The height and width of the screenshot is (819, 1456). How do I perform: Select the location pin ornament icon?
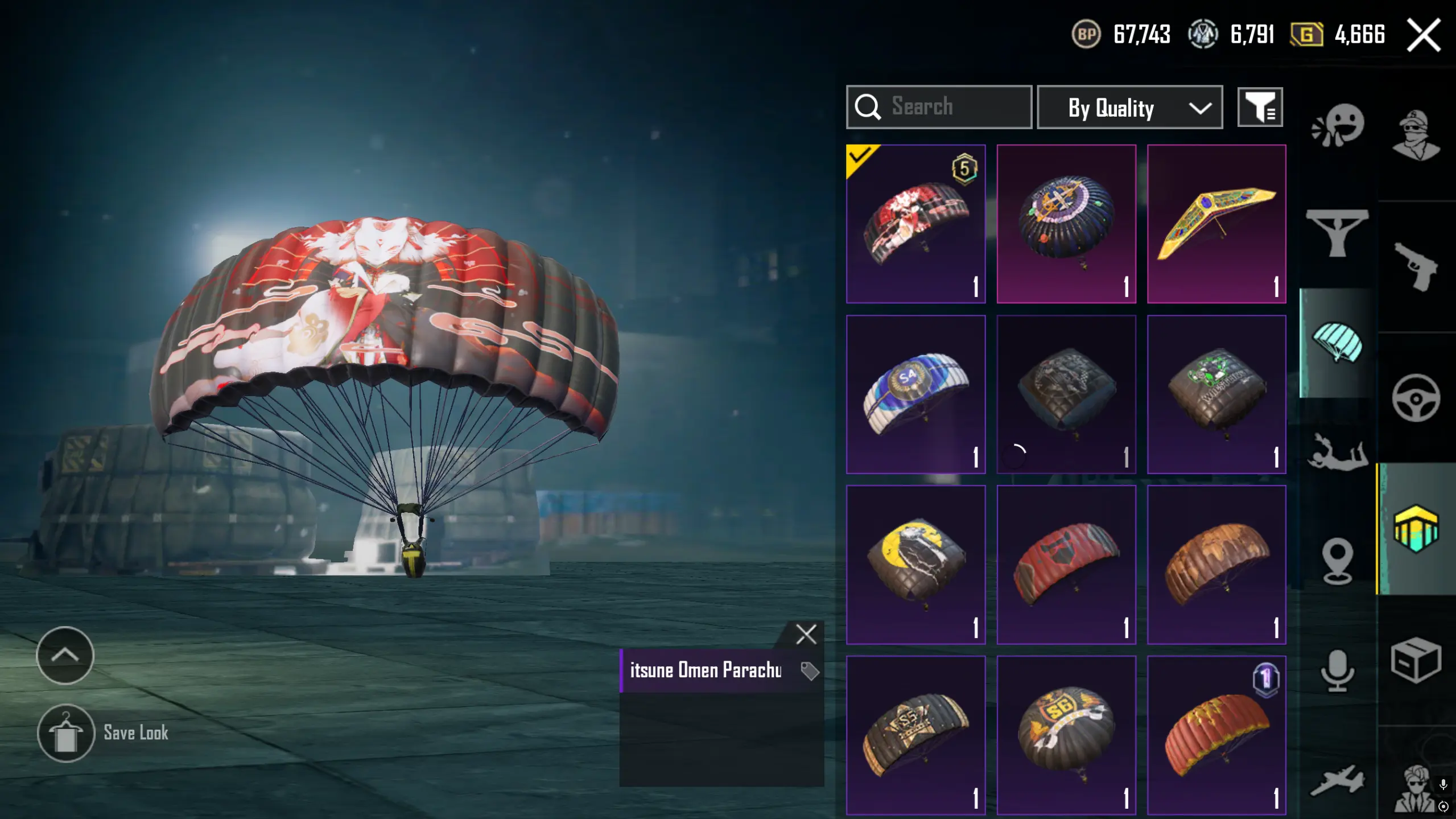pos(1337,561)
